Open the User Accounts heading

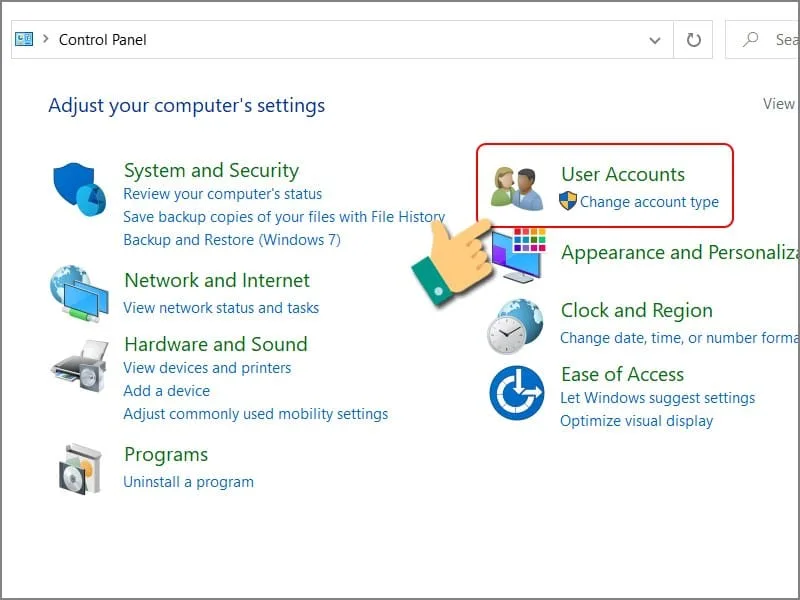622,174
